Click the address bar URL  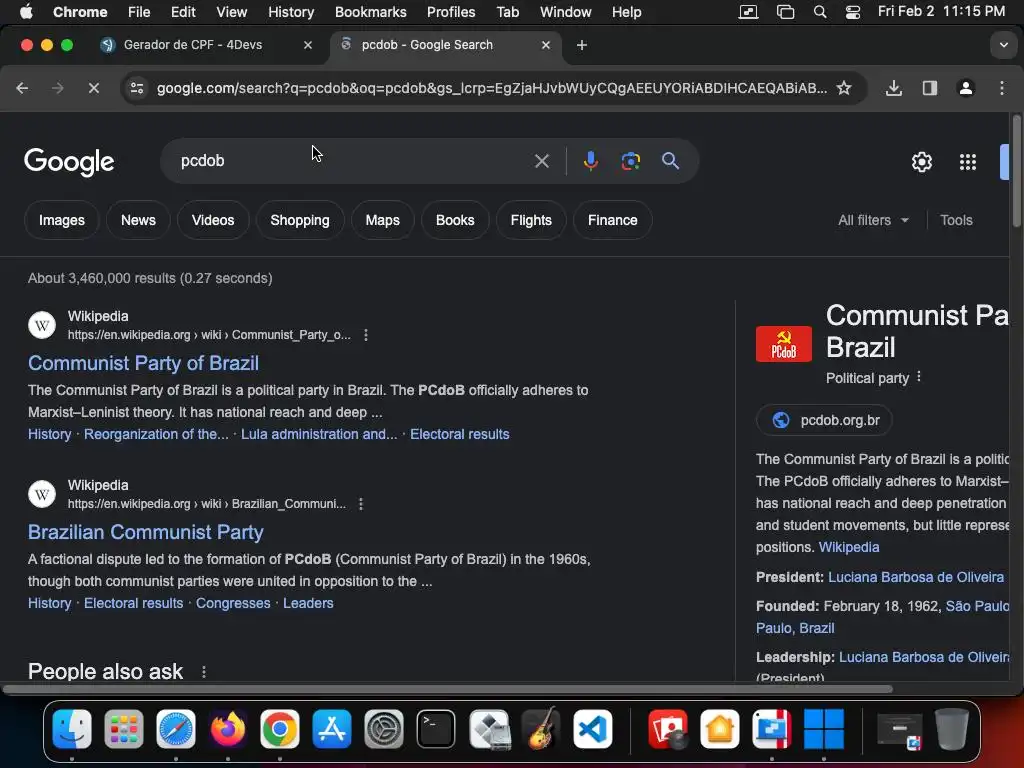(x=491, y=88)
